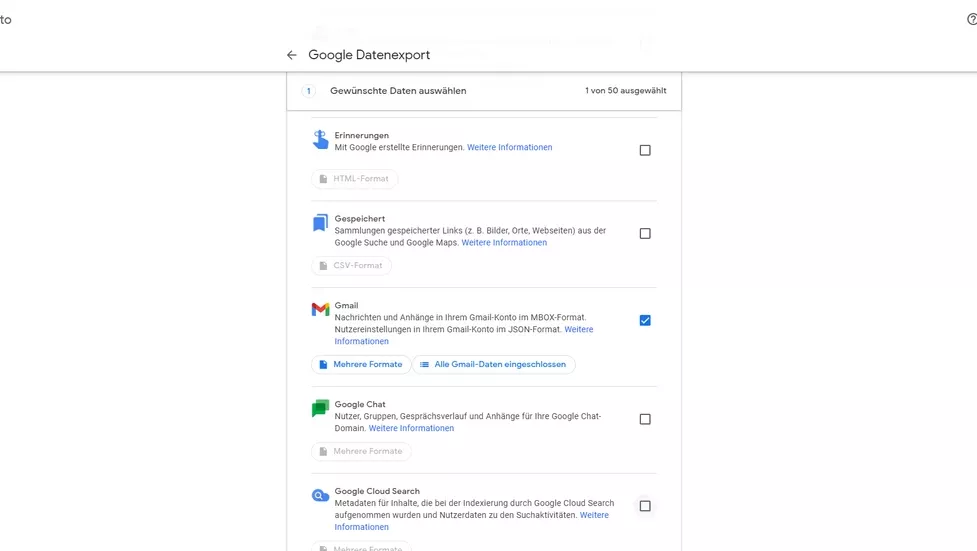Tick the Google Chat checkbox
Viewport: 977px width, 551px height.
click(645, 419)
